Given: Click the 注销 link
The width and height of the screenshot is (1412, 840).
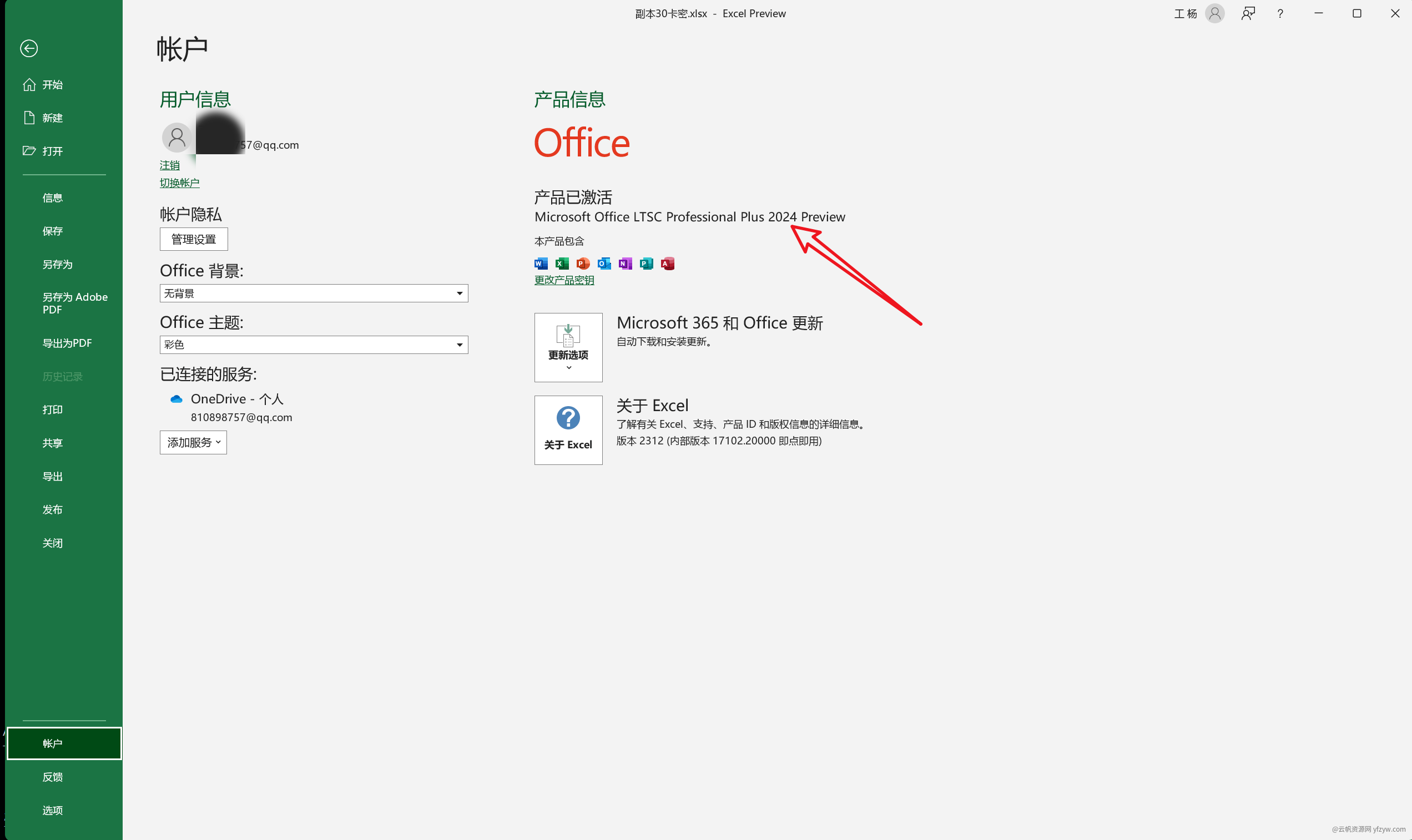Looking at the screenshot, I should click(169, 165).
